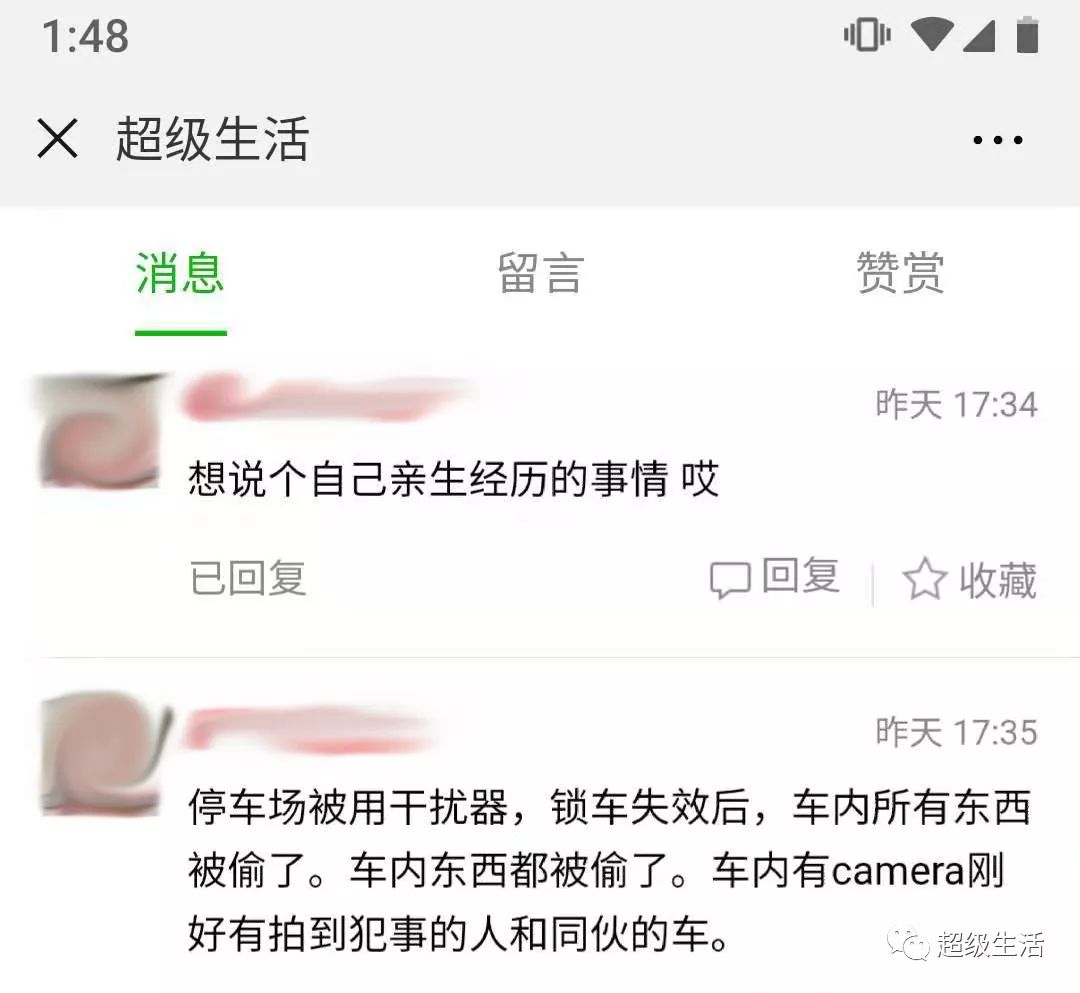1080x993 pixels.
Task: Open second message sender's avatar
Action: [x=103, y=755]
